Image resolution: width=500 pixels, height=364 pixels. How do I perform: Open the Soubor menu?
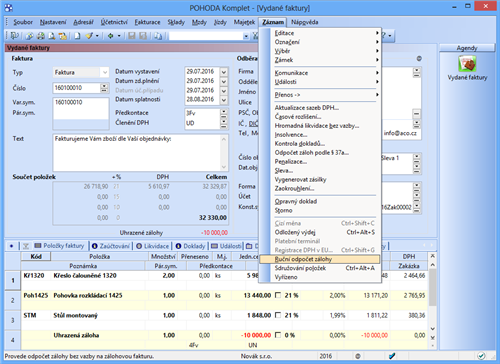23,22
